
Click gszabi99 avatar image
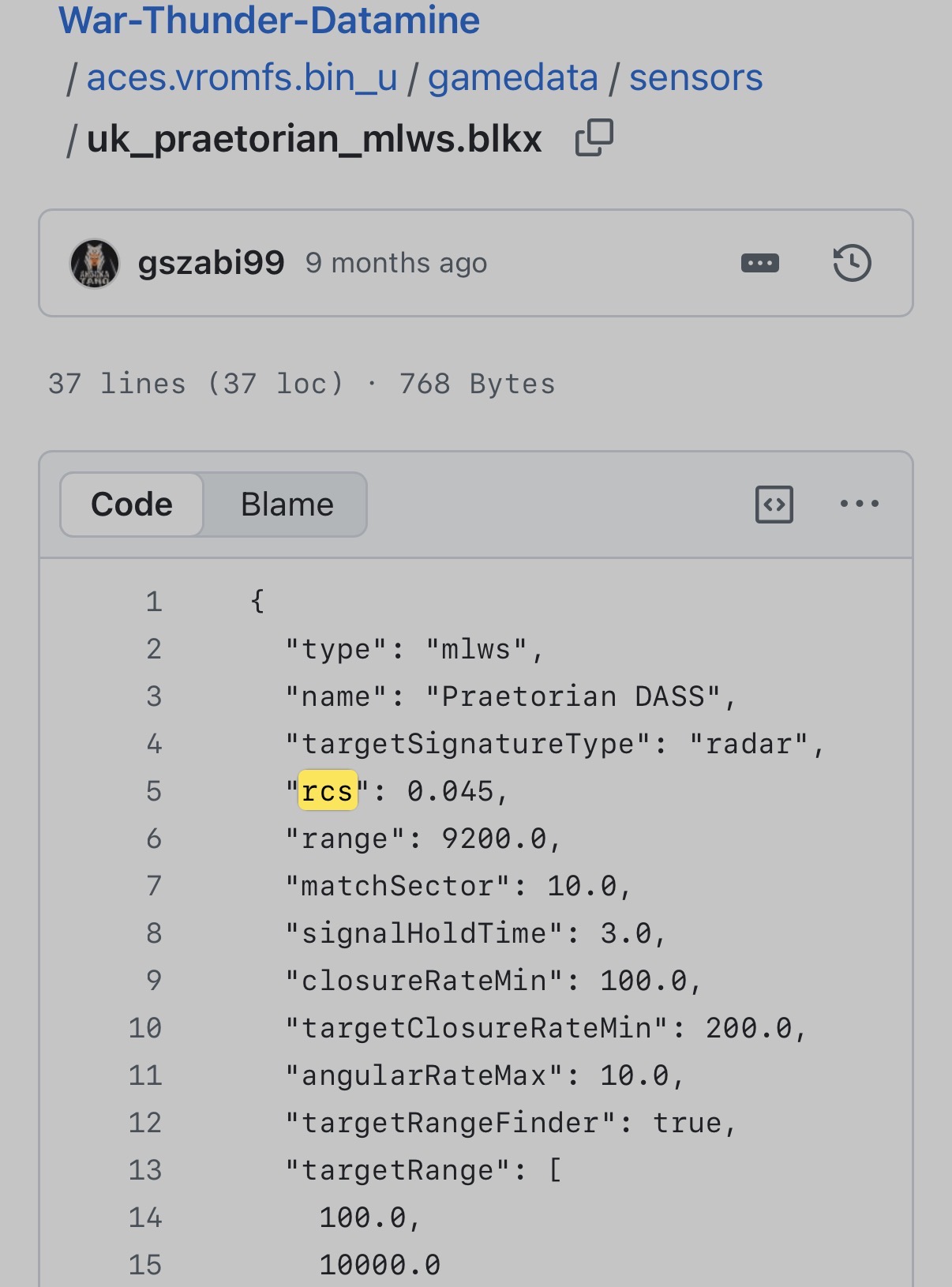(x=95, y=264)
